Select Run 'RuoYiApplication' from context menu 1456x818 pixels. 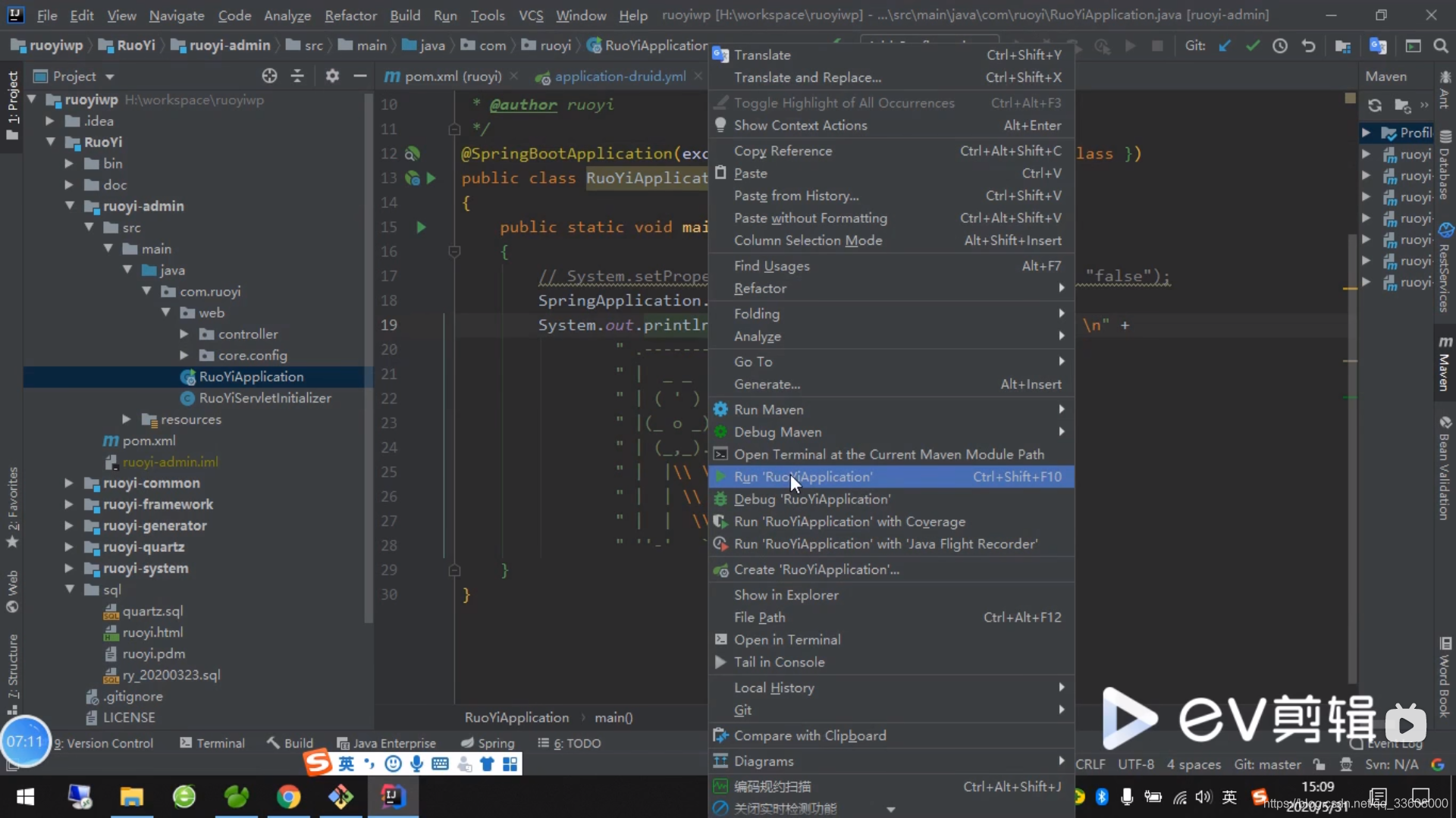coord(891,477)
